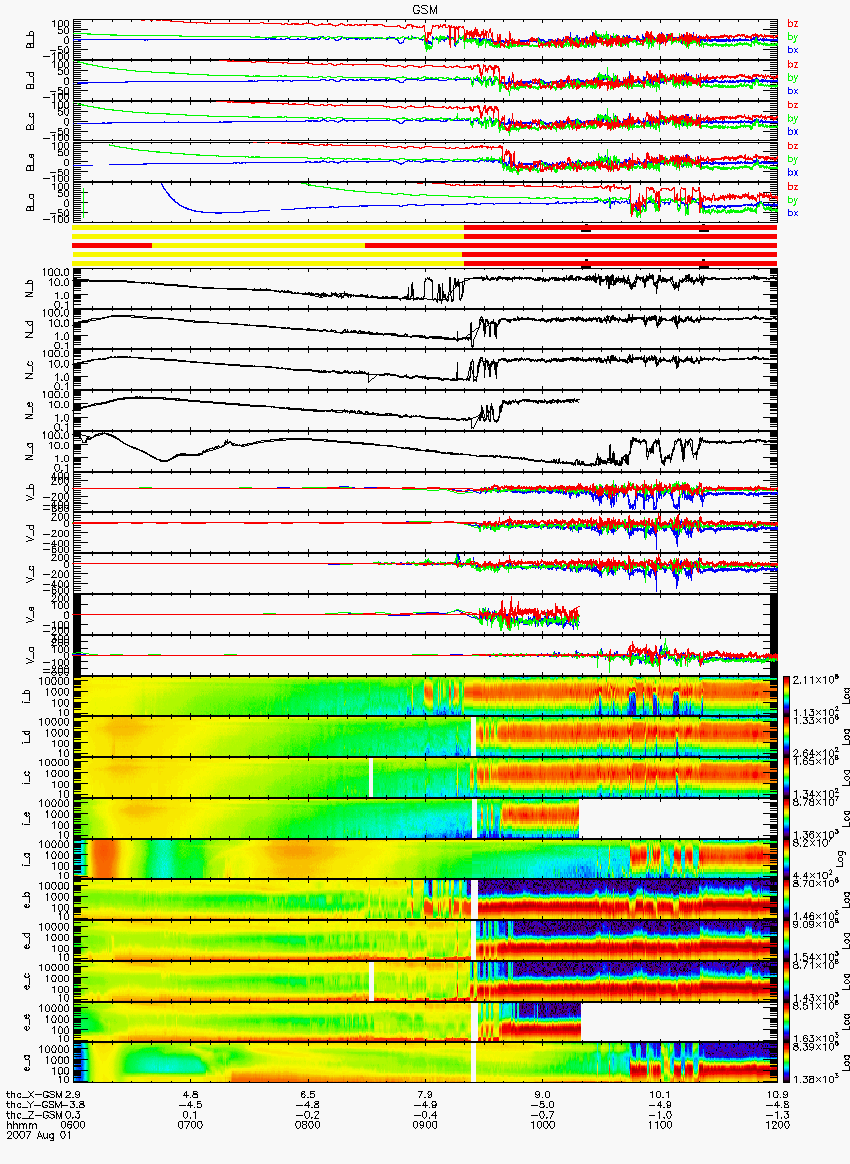Select the N_b density panel label

[30, 287]
